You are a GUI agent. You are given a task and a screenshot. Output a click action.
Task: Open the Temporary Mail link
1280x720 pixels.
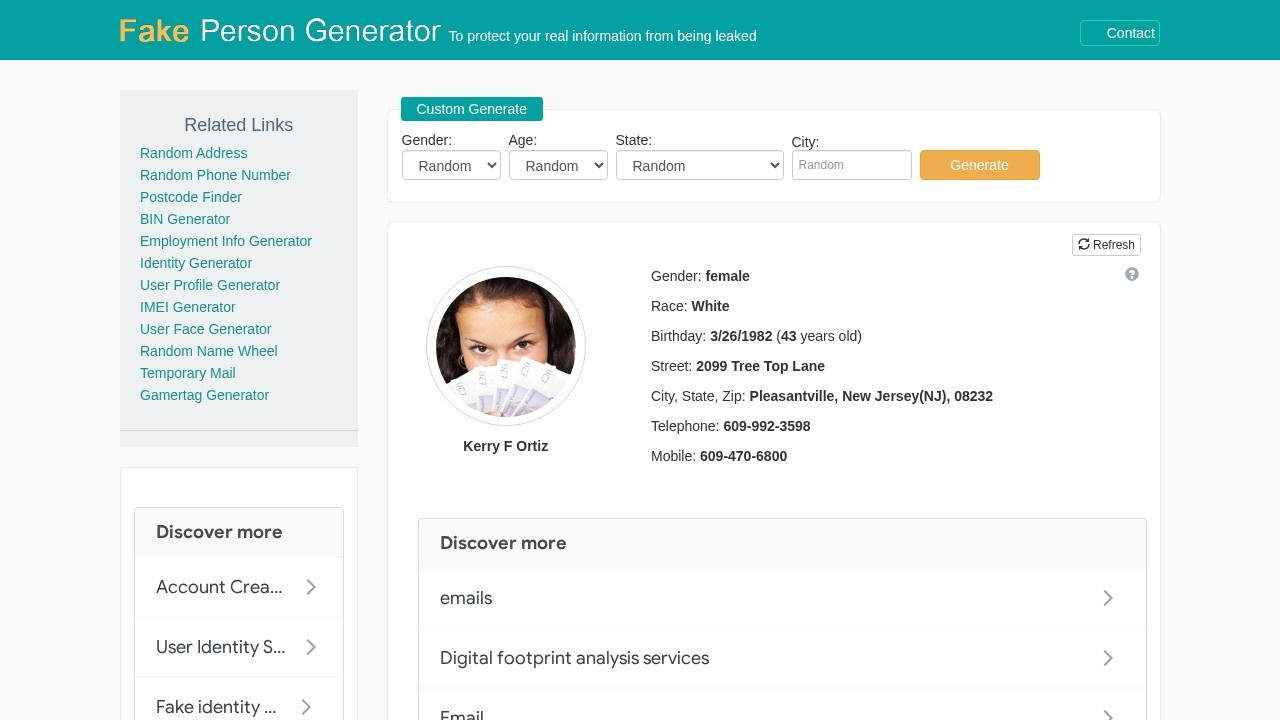[x=187, y=373]
